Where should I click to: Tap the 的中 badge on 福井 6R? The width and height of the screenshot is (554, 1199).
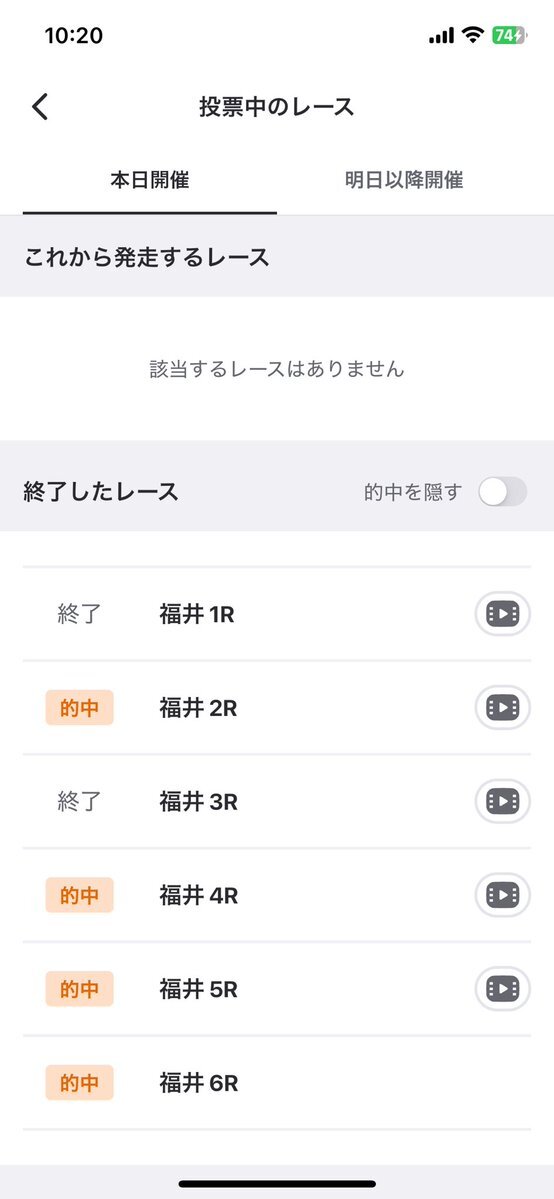(80, 1083)
